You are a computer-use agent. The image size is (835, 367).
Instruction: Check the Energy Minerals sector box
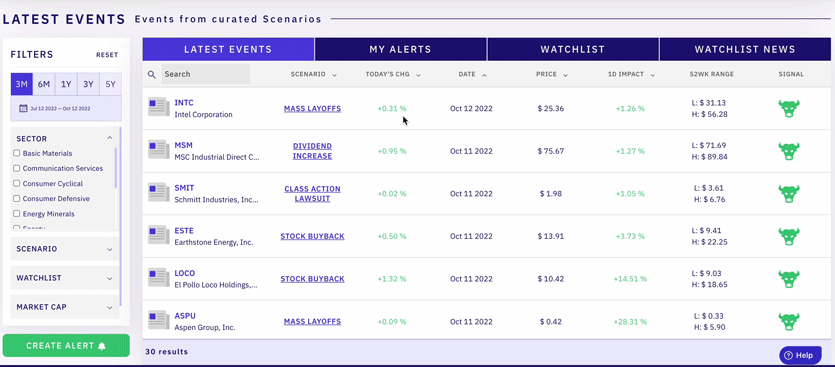coord(17,214)
